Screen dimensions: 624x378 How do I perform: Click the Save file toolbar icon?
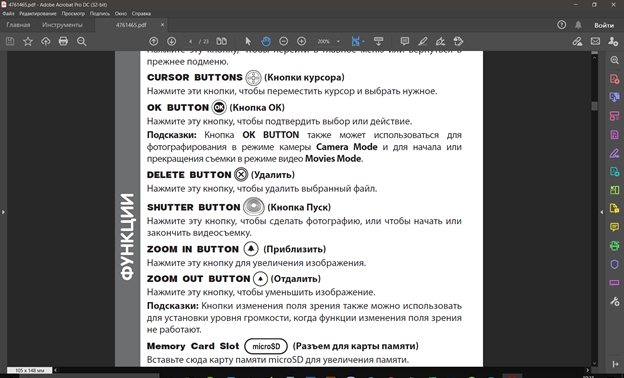coord(10,41)
